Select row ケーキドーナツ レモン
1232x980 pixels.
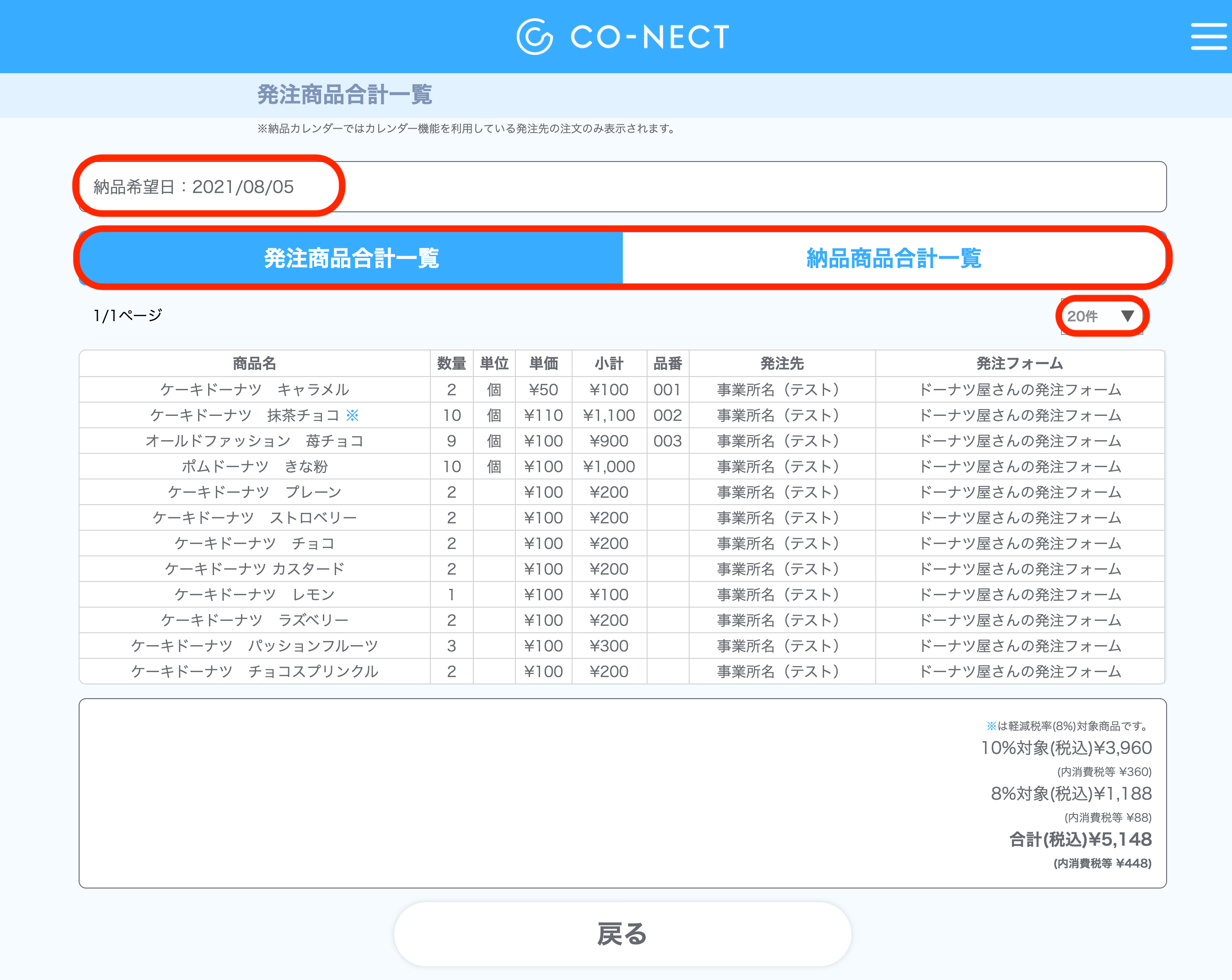click(621, 595)
